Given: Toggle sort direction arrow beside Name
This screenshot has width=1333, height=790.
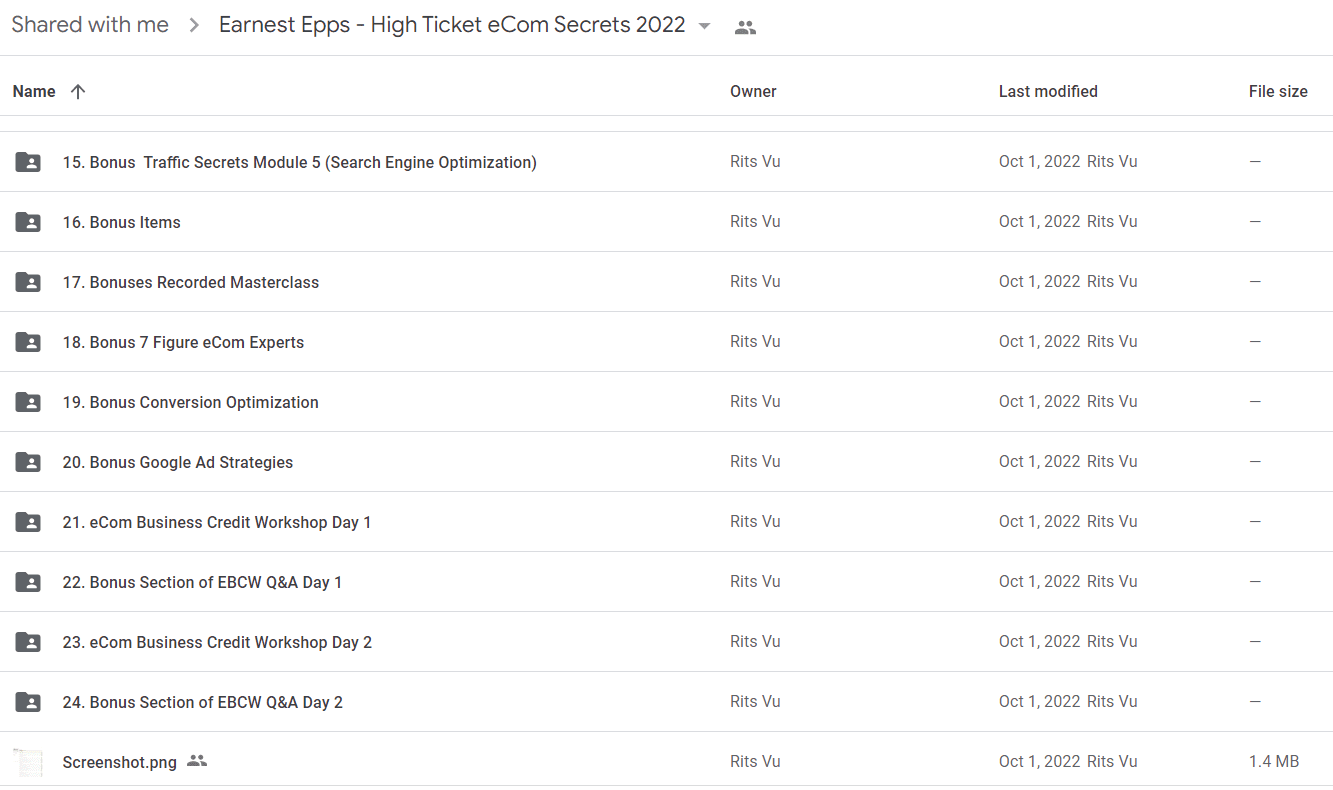Looking at the screenshot, I should tap(78, 92).
